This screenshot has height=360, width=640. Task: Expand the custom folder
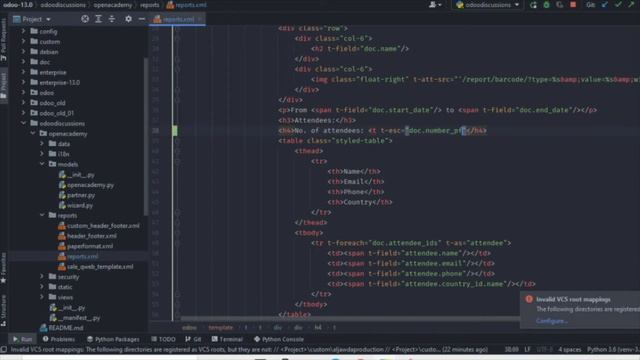point(23,41)
